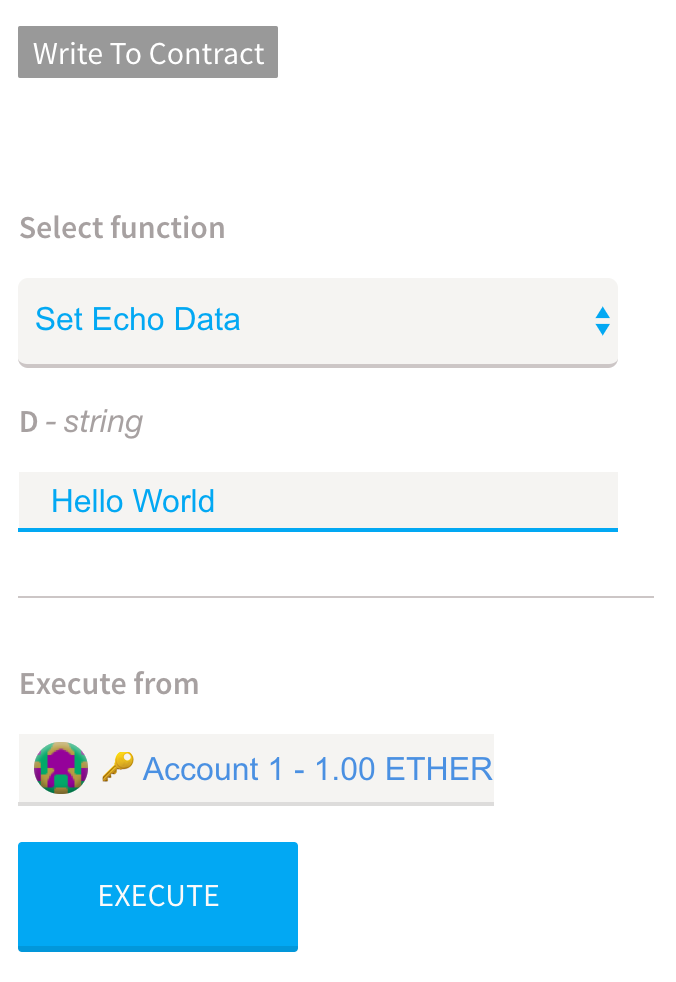Click the golden key icon
The image size is (676, 982).
click(118, 767)
